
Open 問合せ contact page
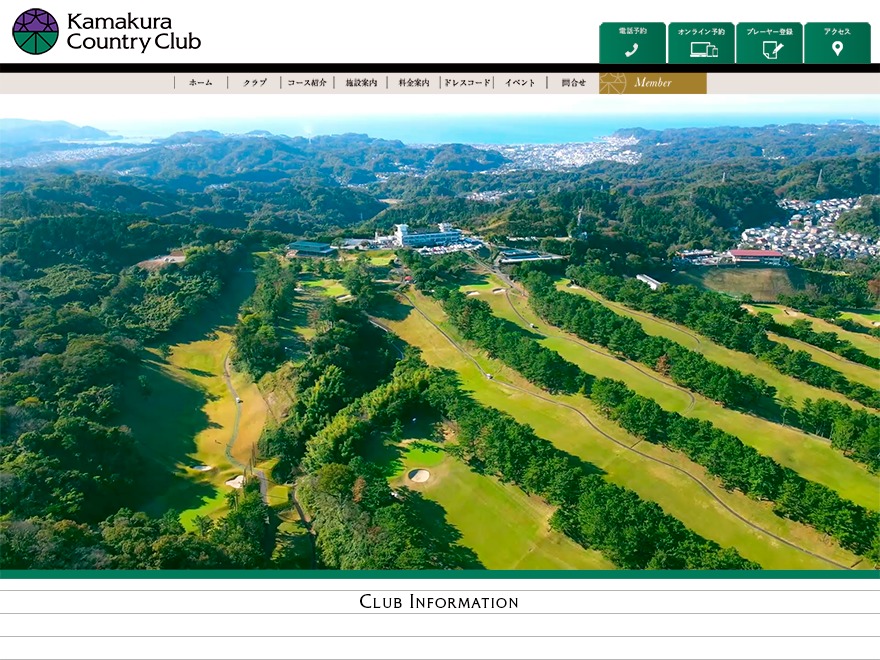(574, 83)
